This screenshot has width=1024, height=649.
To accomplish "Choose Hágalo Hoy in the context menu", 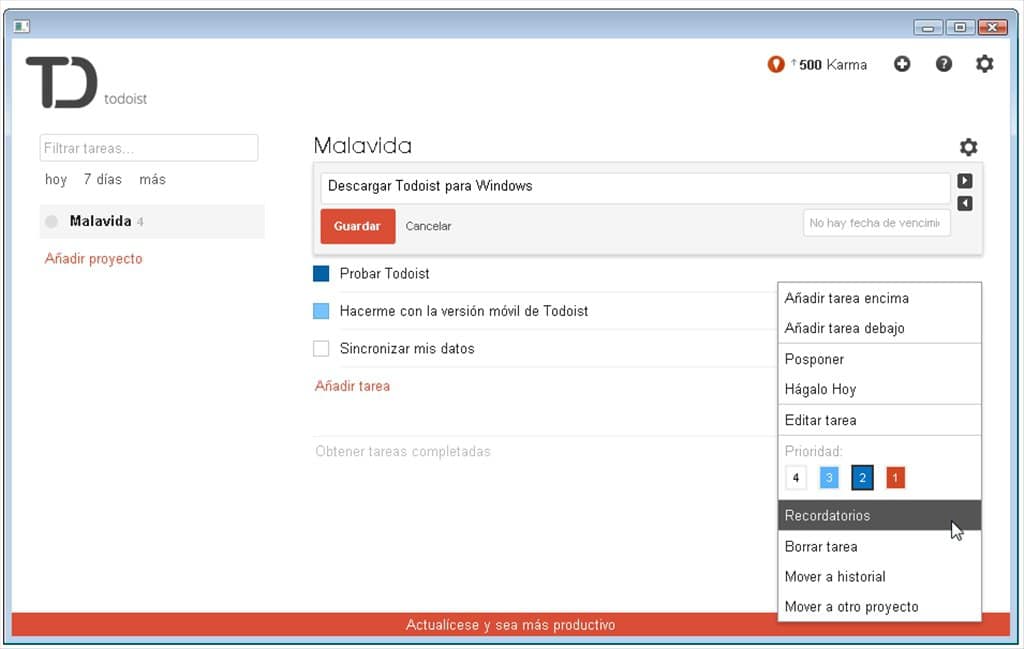I will pyautogui.click(x=879, y=390).
